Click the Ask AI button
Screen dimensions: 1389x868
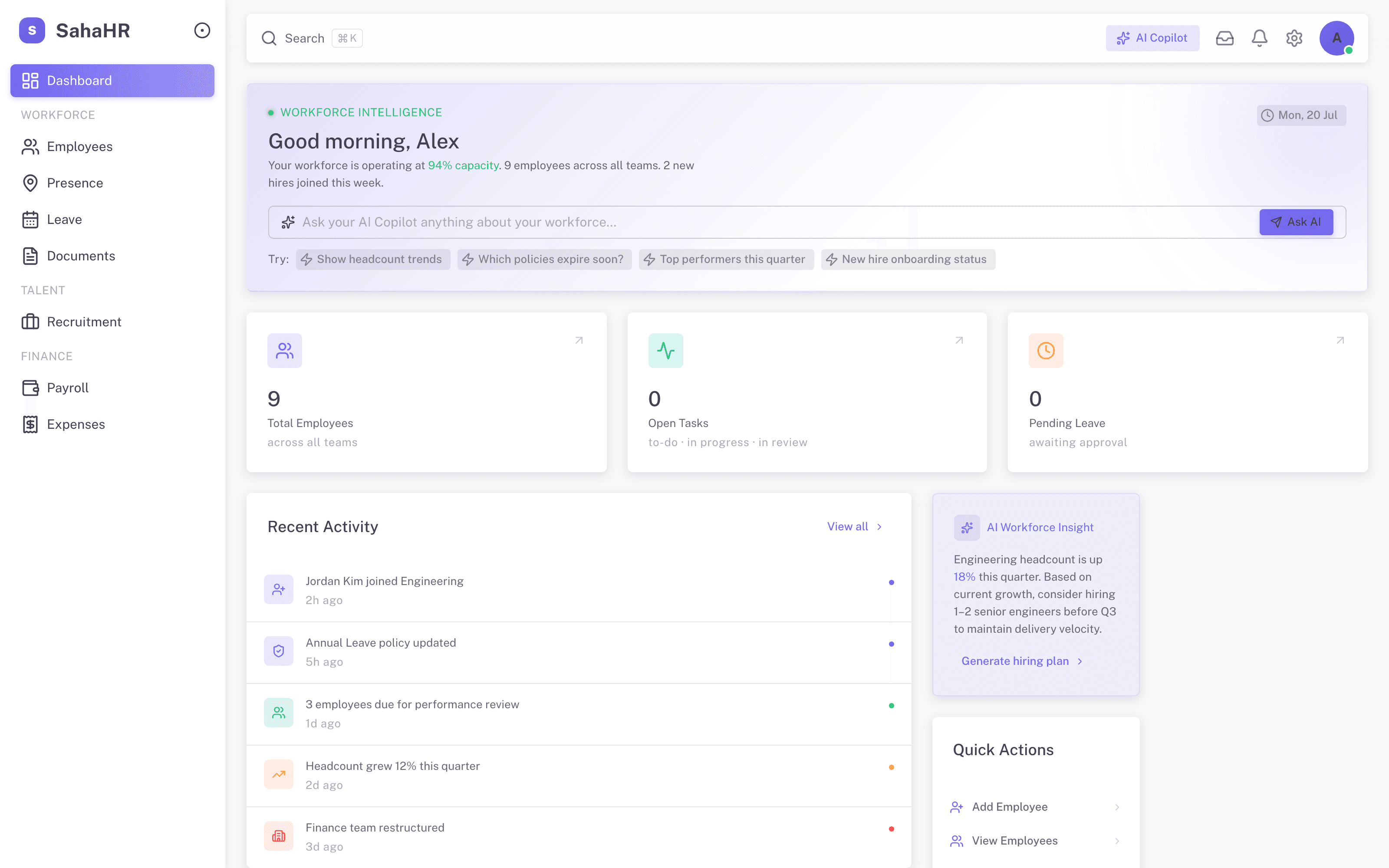1296,222
